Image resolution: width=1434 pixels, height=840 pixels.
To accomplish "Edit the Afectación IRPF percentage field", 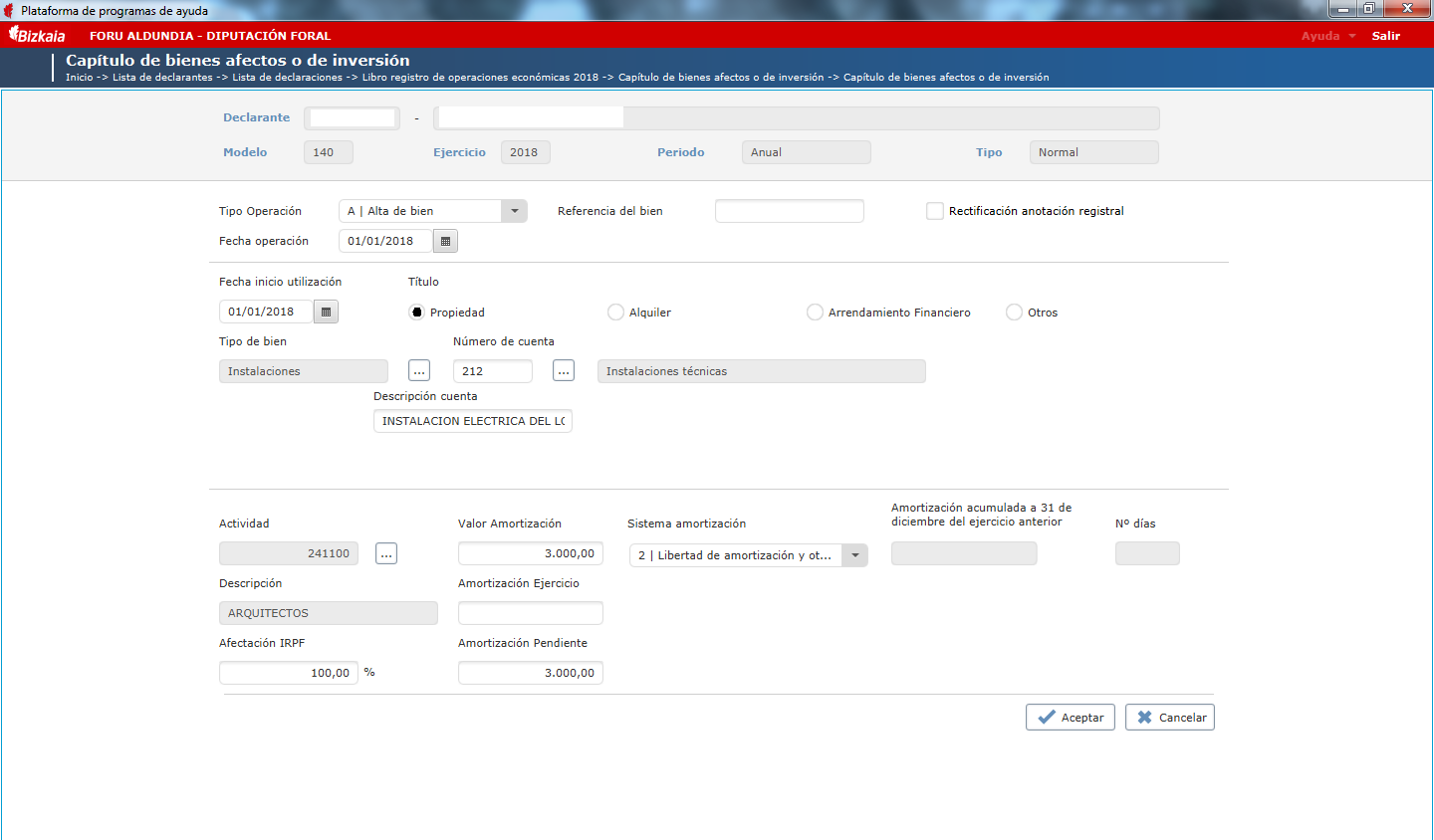I will (289, 673).
